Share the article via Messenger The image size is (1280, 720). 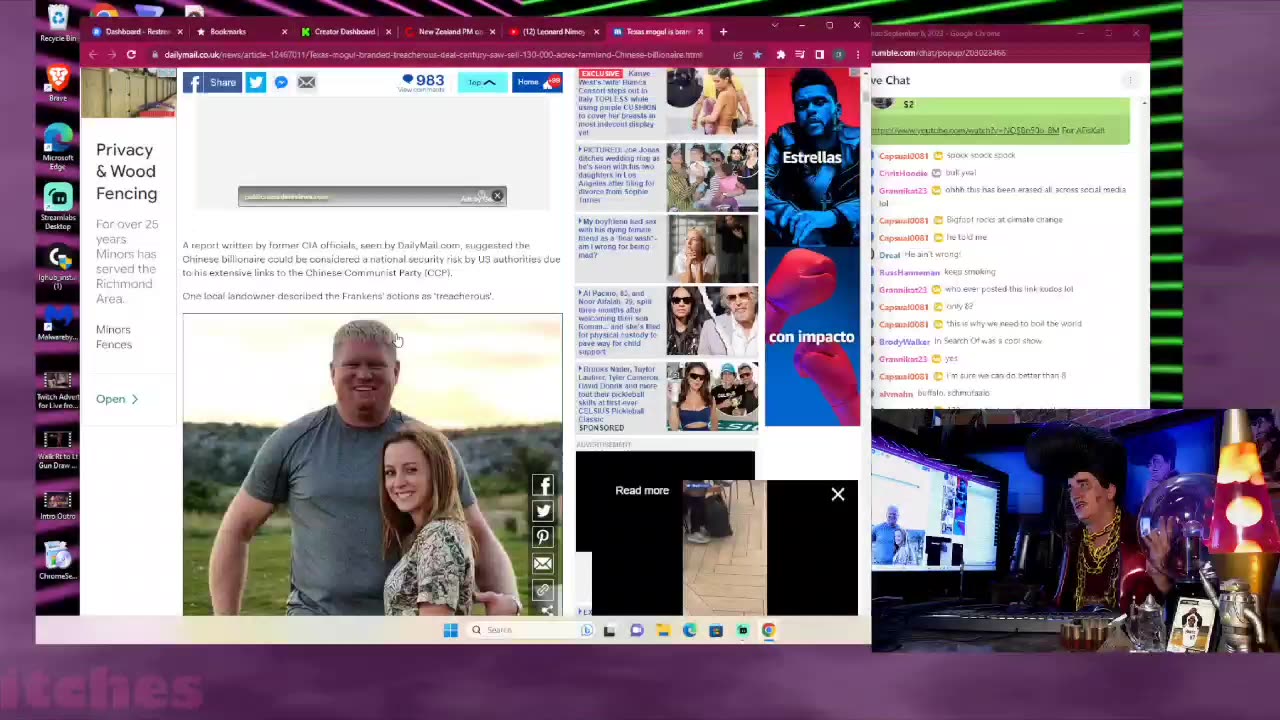pos(281,82)
